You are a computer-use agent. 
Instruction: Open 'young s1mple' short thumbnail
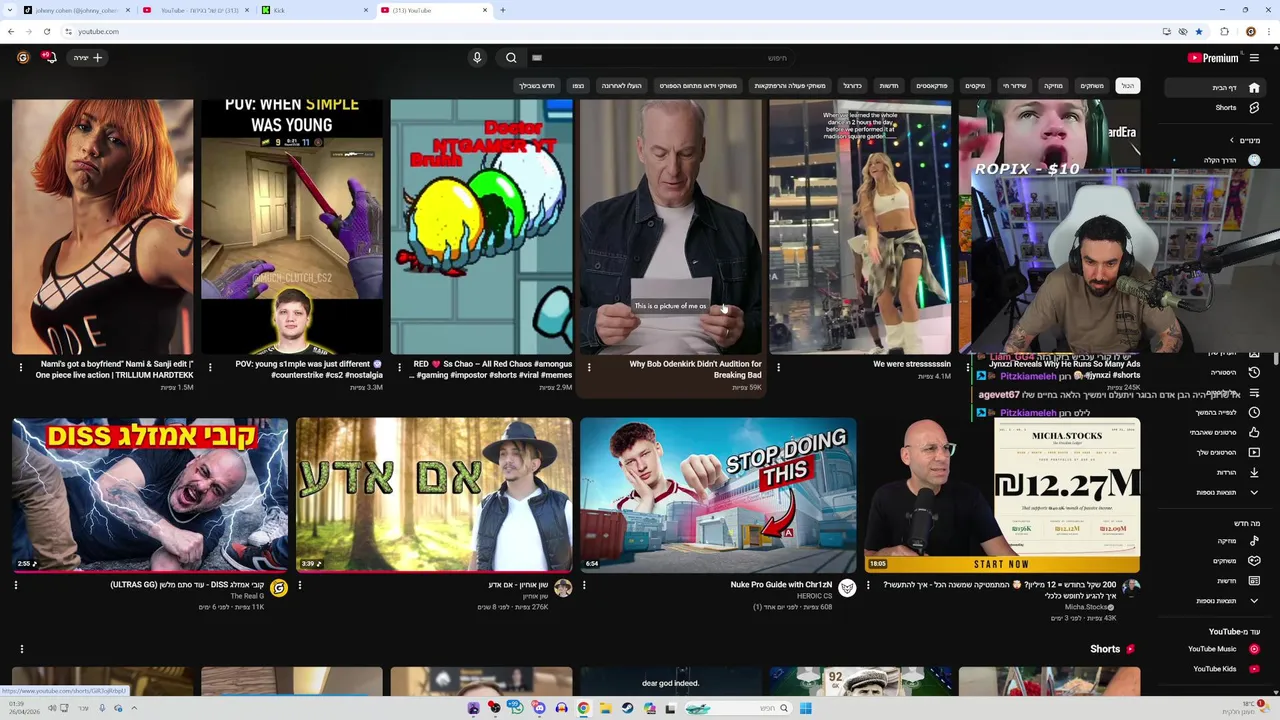tap(292, 226)
